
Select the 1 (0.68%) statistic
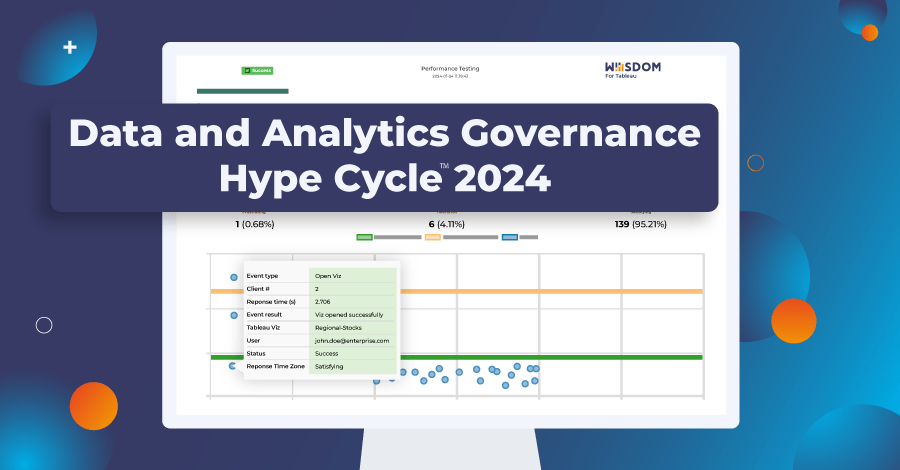pyautogui.click(x=255, y=224)
